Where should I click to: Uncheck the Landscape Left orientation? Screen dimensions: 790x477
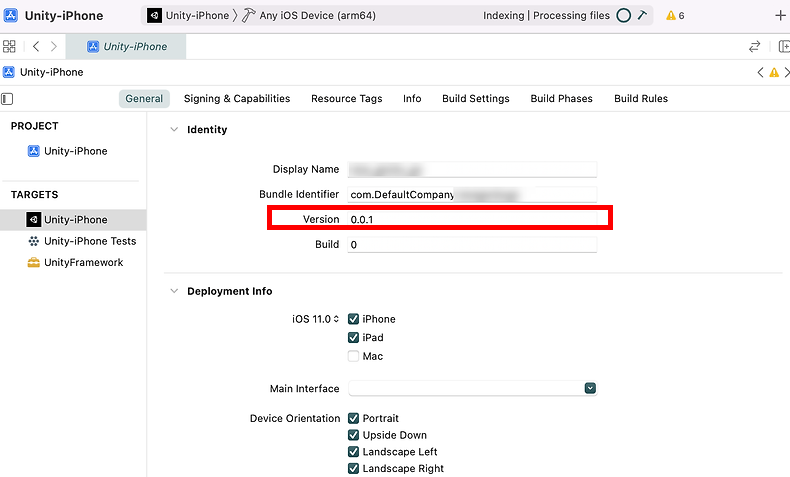(x=353, y=452)
